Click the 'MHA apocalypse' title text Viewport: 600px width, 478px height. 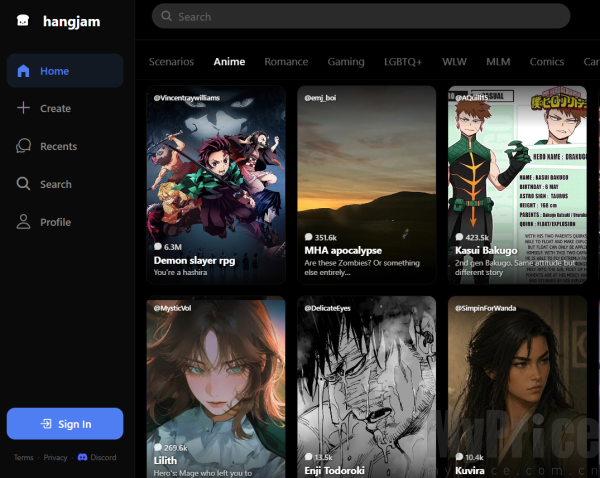pos(343,250)
